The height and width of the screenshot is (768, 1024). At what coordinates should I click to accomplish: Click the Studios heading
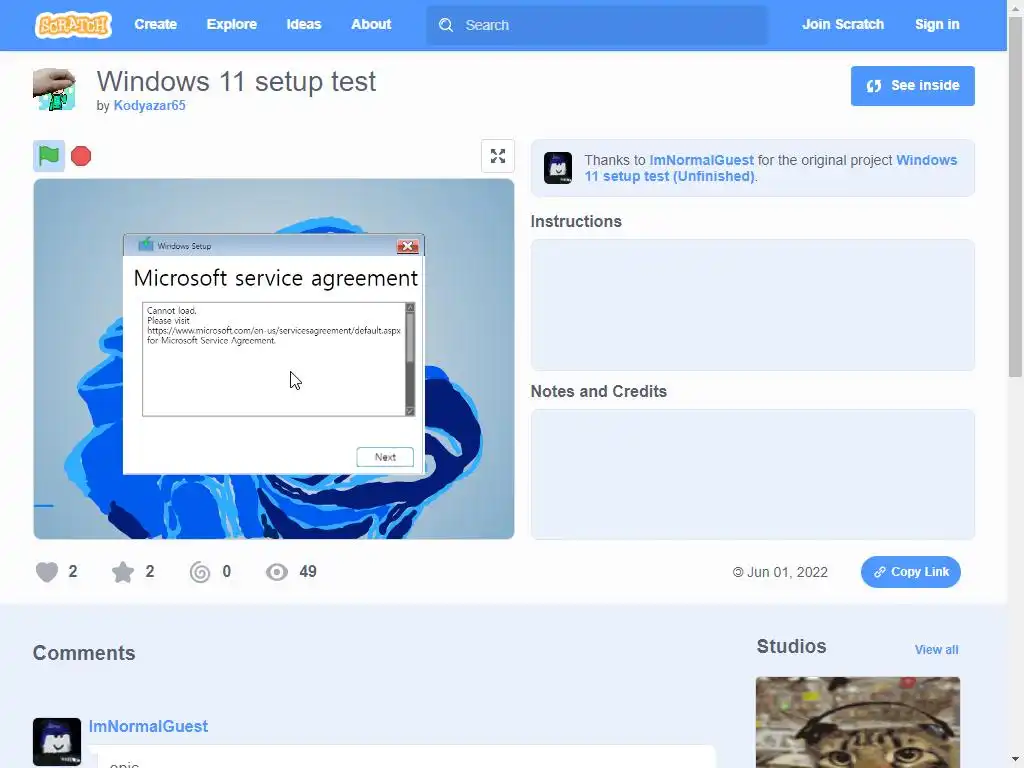[x=791, y=647]
